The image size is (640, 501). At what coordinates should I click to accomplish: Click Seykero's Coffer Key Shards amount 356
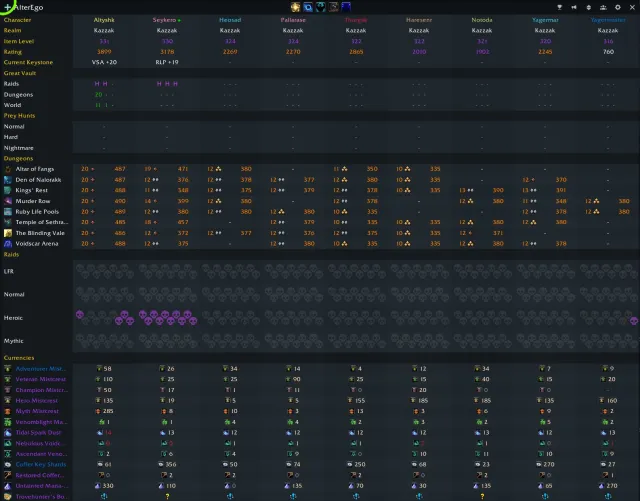coord(171,464)
